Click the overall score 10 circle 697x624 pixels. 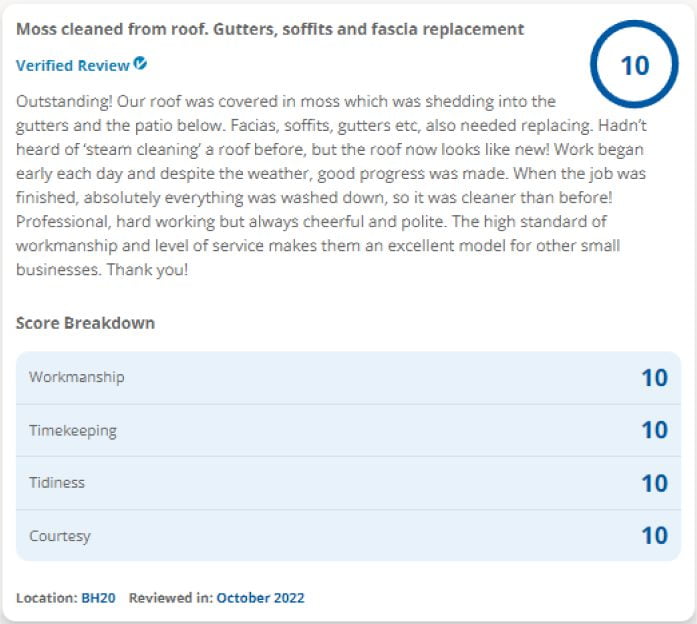coord(634,64)
